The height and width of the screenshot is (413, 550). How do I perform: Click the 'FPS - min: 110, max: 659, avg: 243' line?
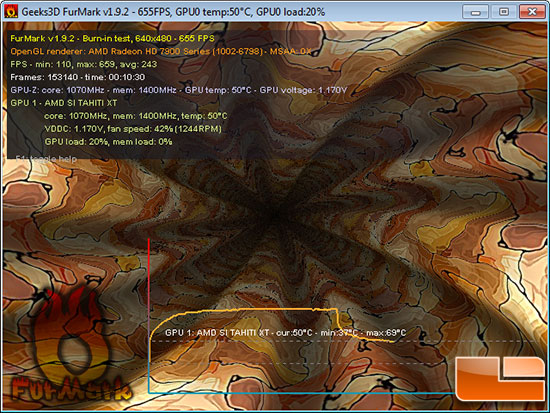[x=83, y=64]
